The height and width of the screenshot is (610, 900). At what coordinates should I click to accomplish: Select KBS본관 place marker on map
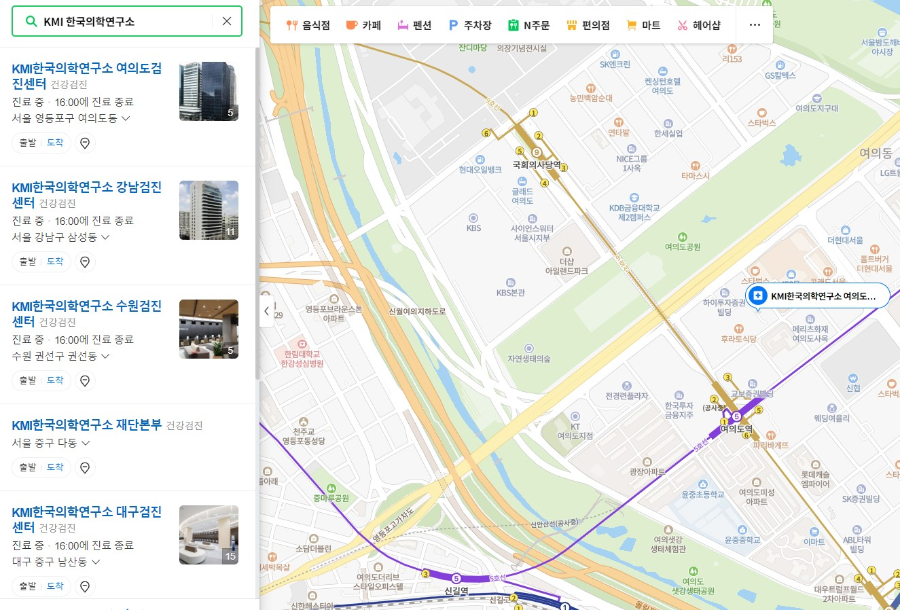pos(510,287)
